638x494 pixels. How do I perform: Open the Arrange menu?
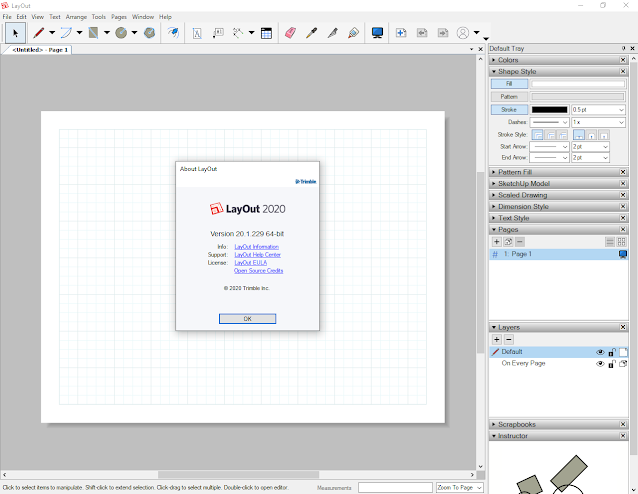[x=76, y=17]
